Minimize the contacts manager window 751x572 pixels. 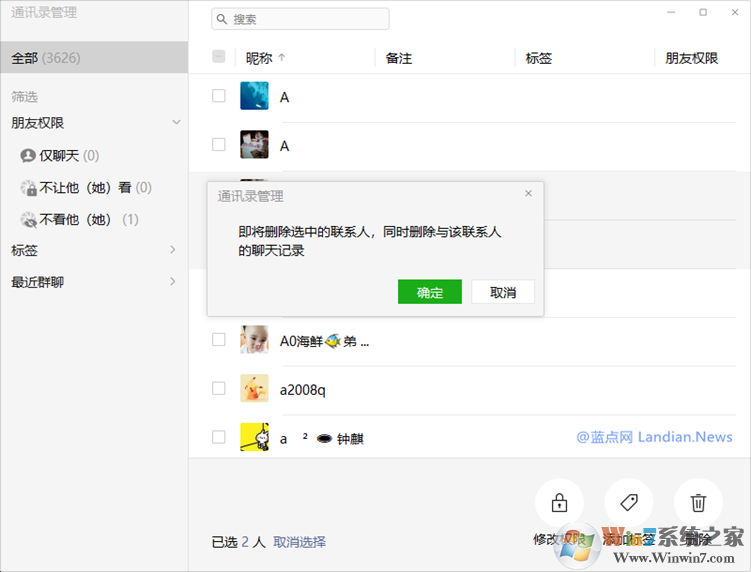[671, 12]
